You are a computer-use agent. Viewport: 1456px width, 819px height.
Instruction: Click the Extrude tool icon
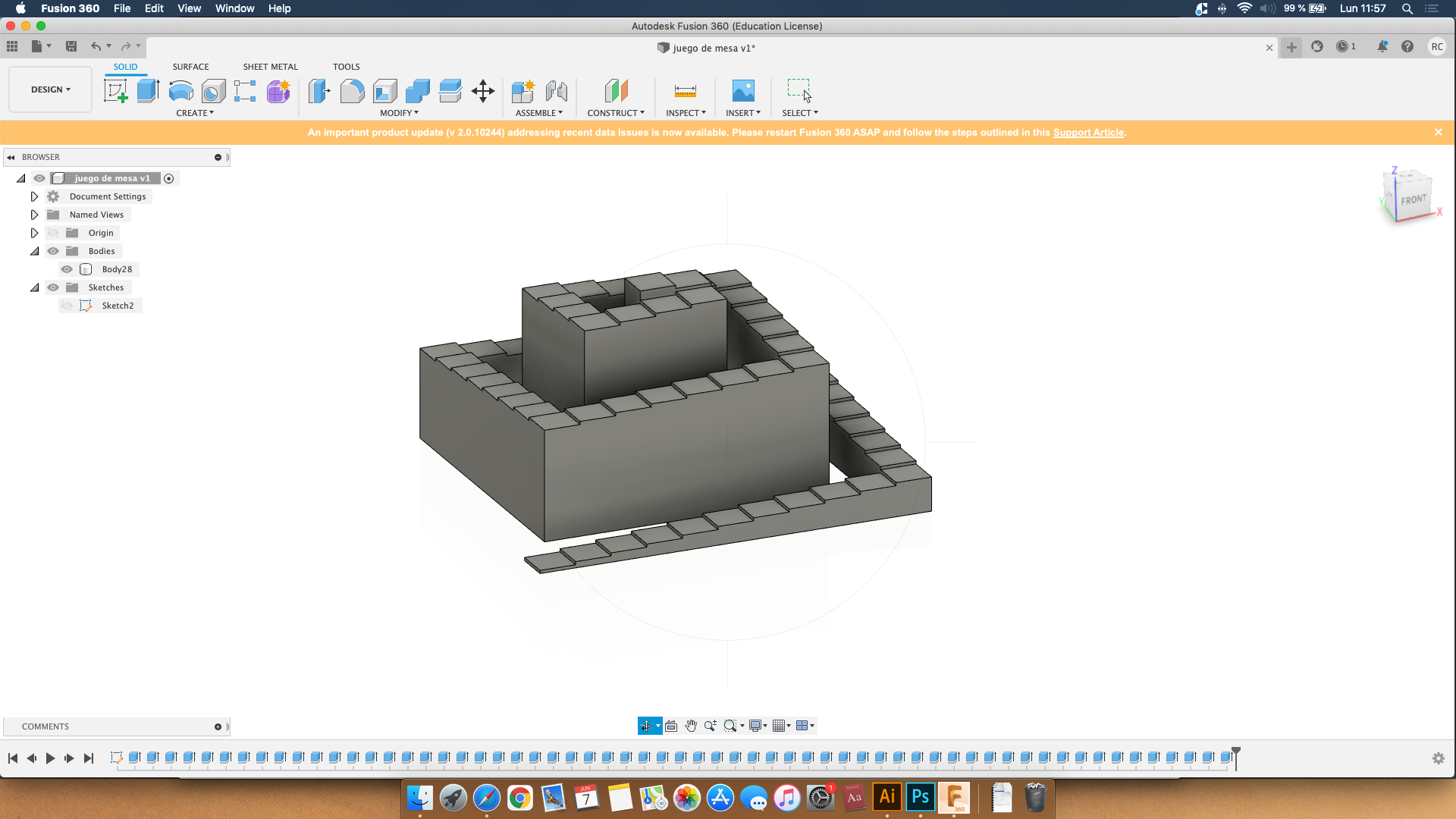[x=148, y=91]
